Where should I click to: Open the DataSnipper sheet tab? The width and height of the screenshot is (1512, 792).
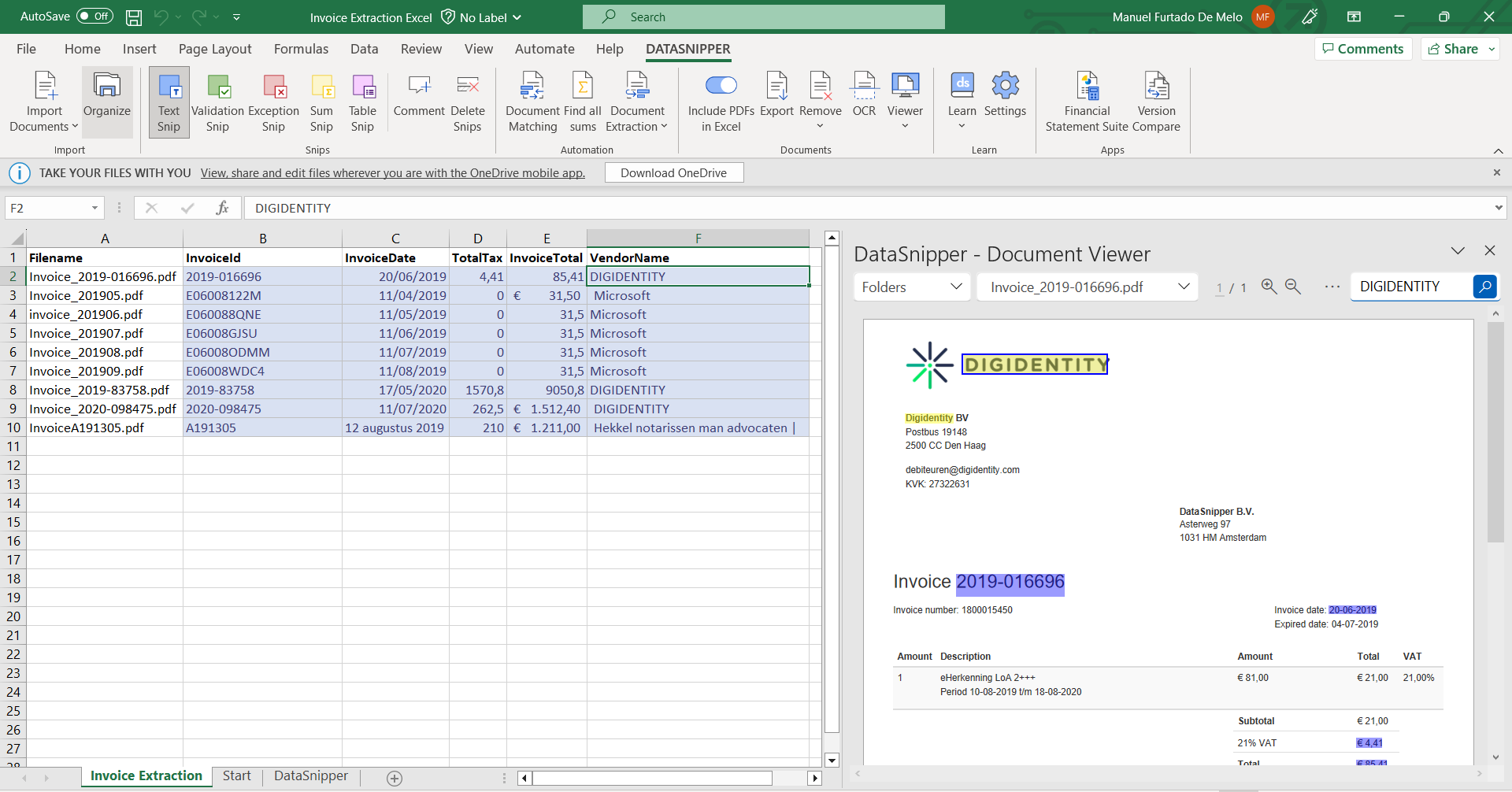[x=311, y=776]
